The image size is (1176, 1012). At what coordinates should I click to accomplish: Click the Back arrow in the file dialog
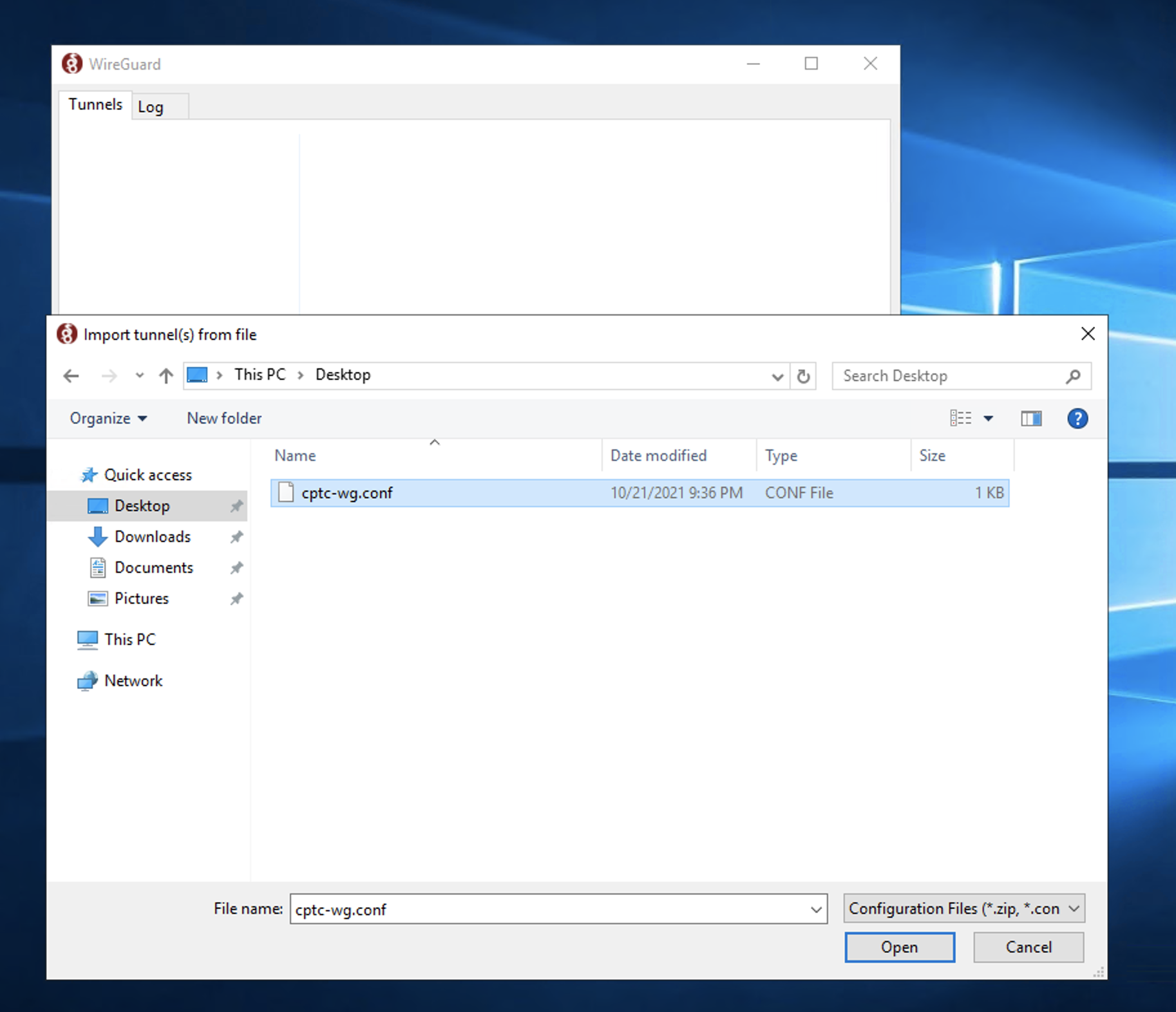point(71,376)
